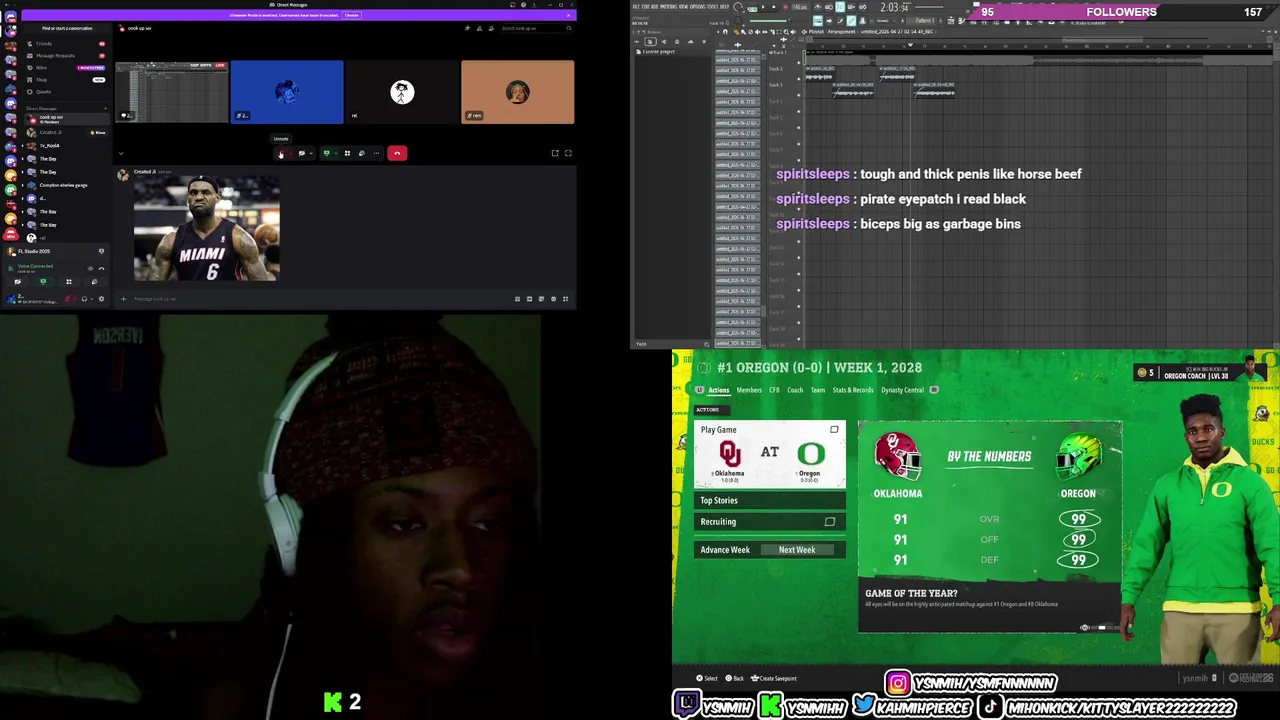Click Current project in FL Studio browser
The height and width of the screenshot is (720, 1280).
click(x=658, y=52)
